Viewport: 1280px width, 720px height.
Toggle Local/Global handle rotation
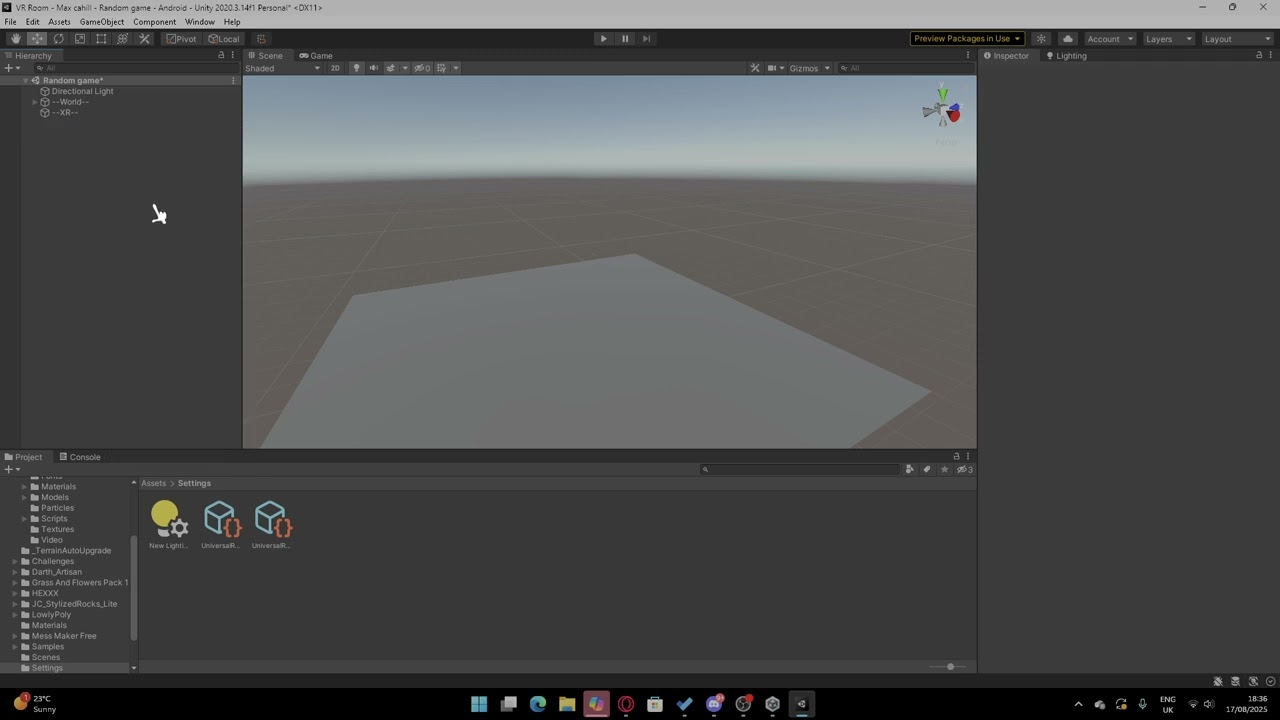[x=223, y=39]
